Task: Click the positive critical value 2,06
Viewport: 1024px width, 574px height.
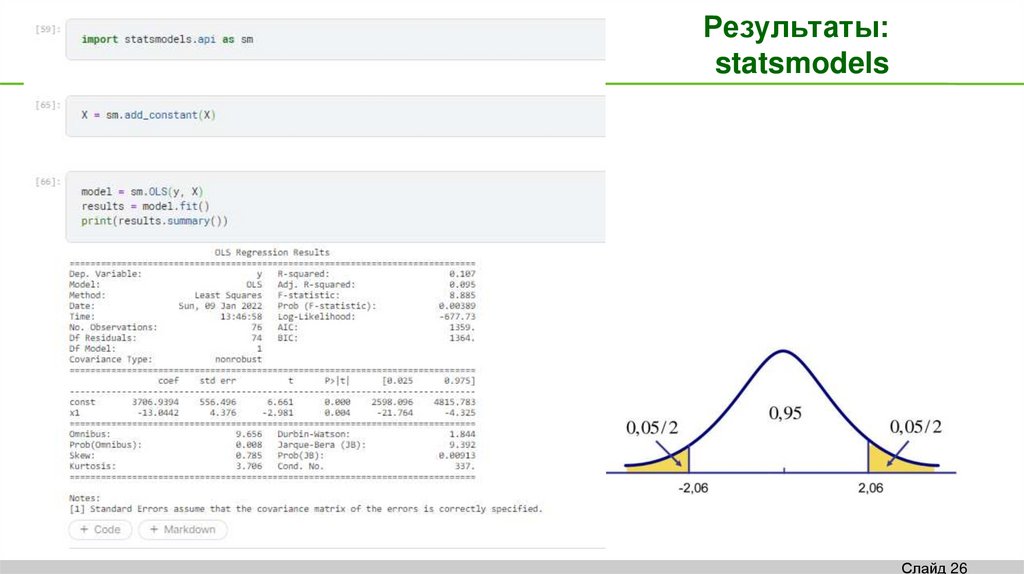Action: click(871, 488)
